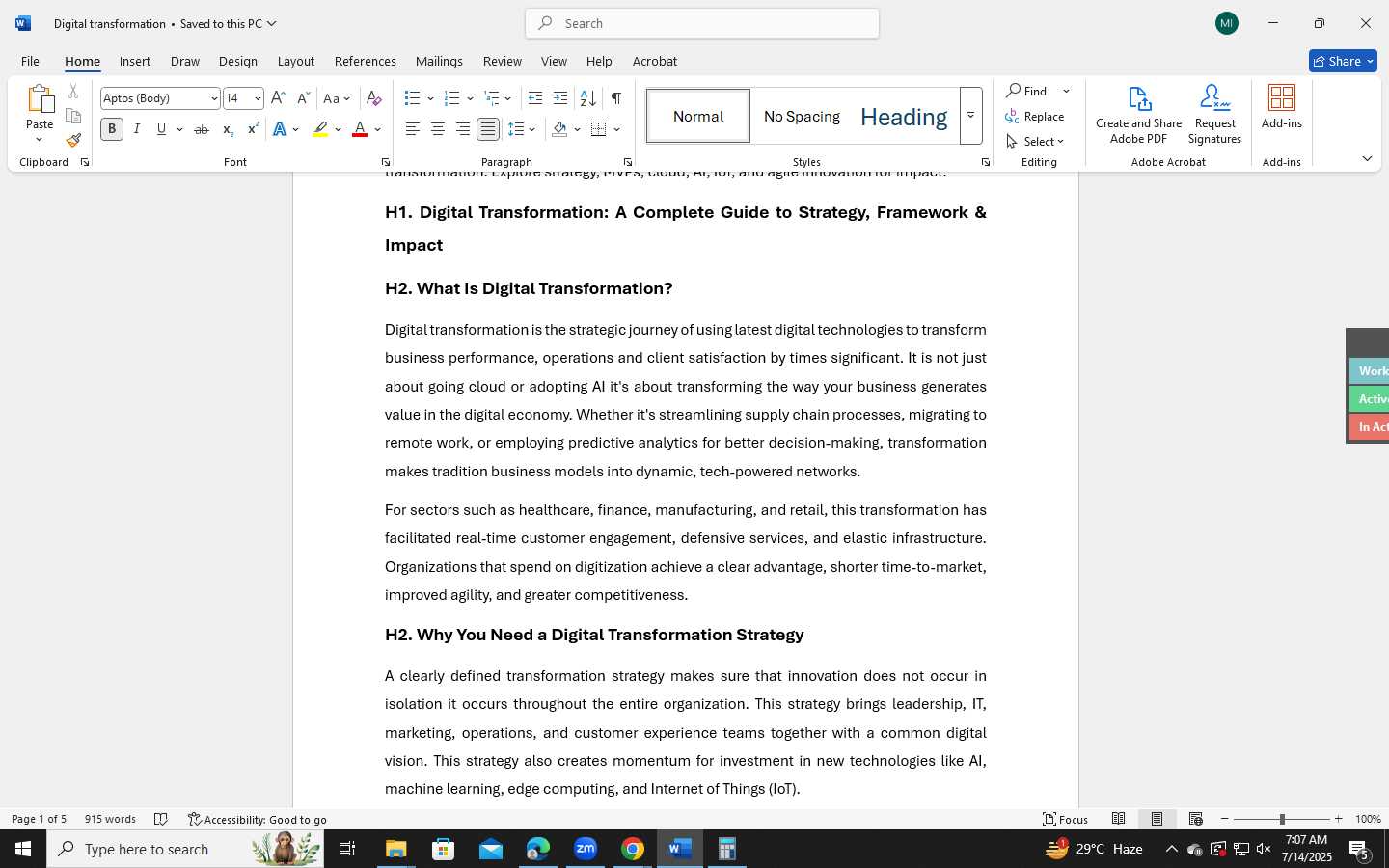Align text right
This screenshot has height=868, width=1389.
pos(463,129)
